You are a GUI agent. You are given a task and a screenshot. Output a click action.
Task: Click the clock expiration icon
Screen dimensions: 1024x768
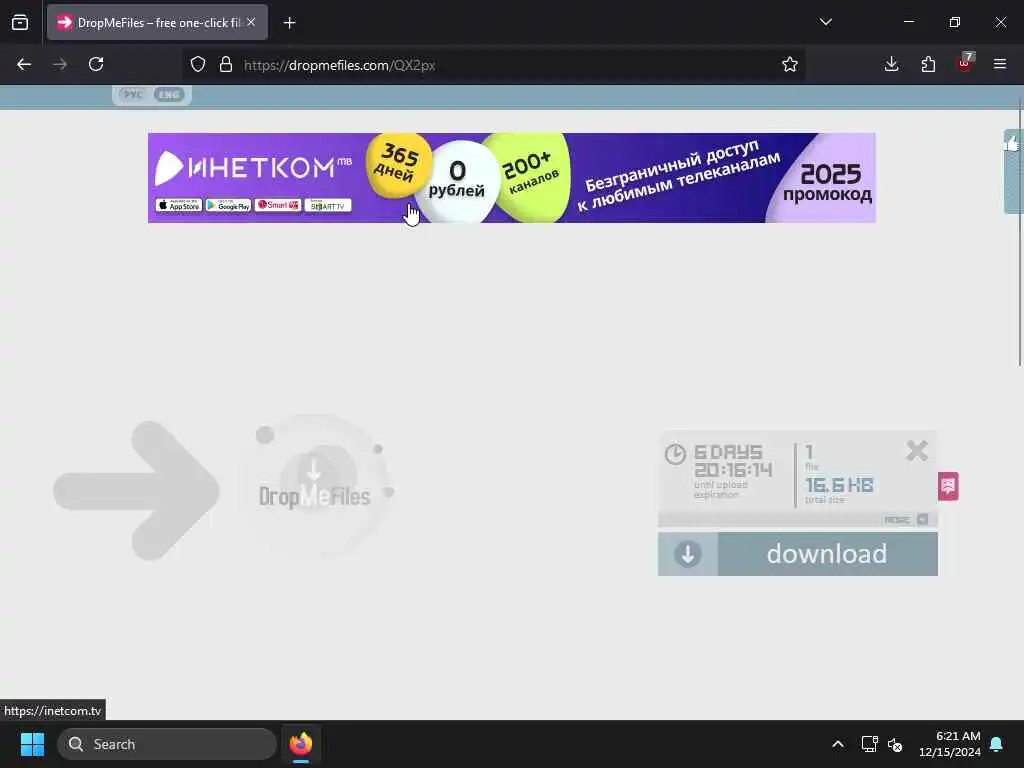[x=675, y=454]
